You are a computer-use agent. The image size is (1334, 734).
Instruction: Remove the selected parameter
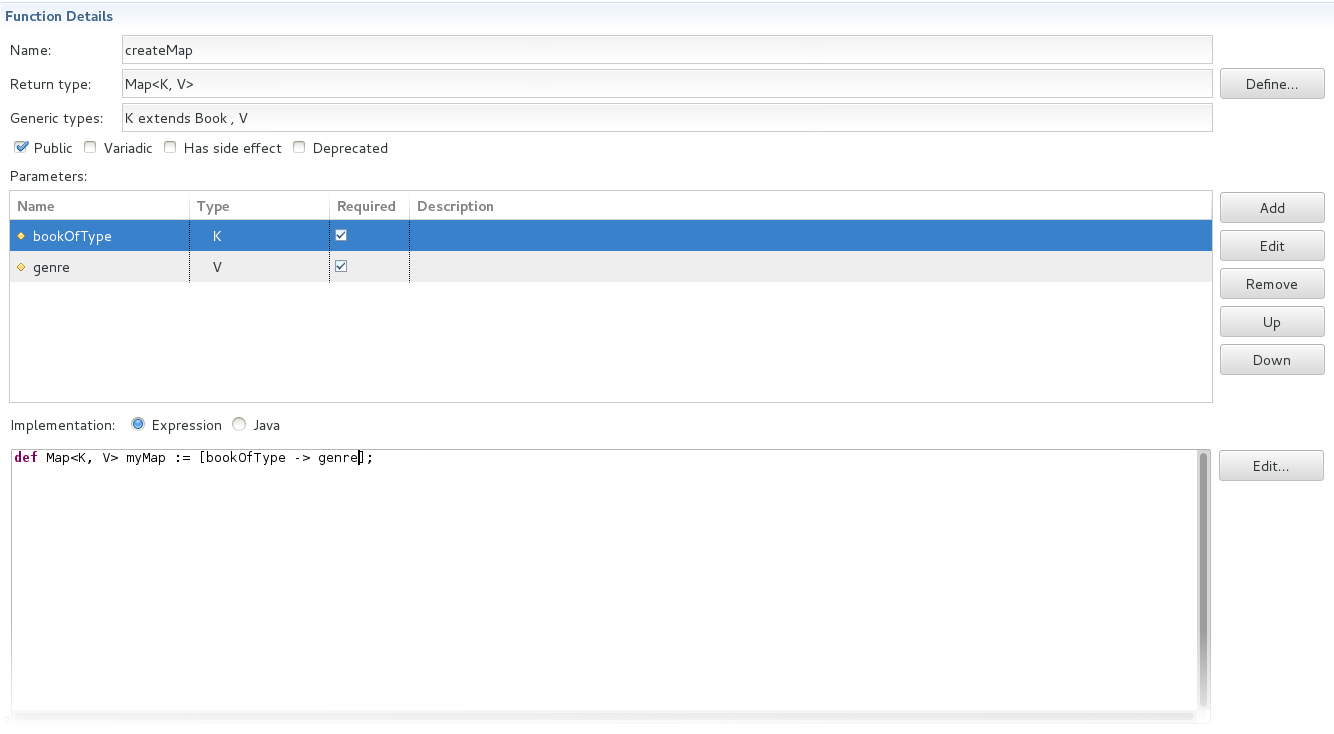tap(1272, 284)
